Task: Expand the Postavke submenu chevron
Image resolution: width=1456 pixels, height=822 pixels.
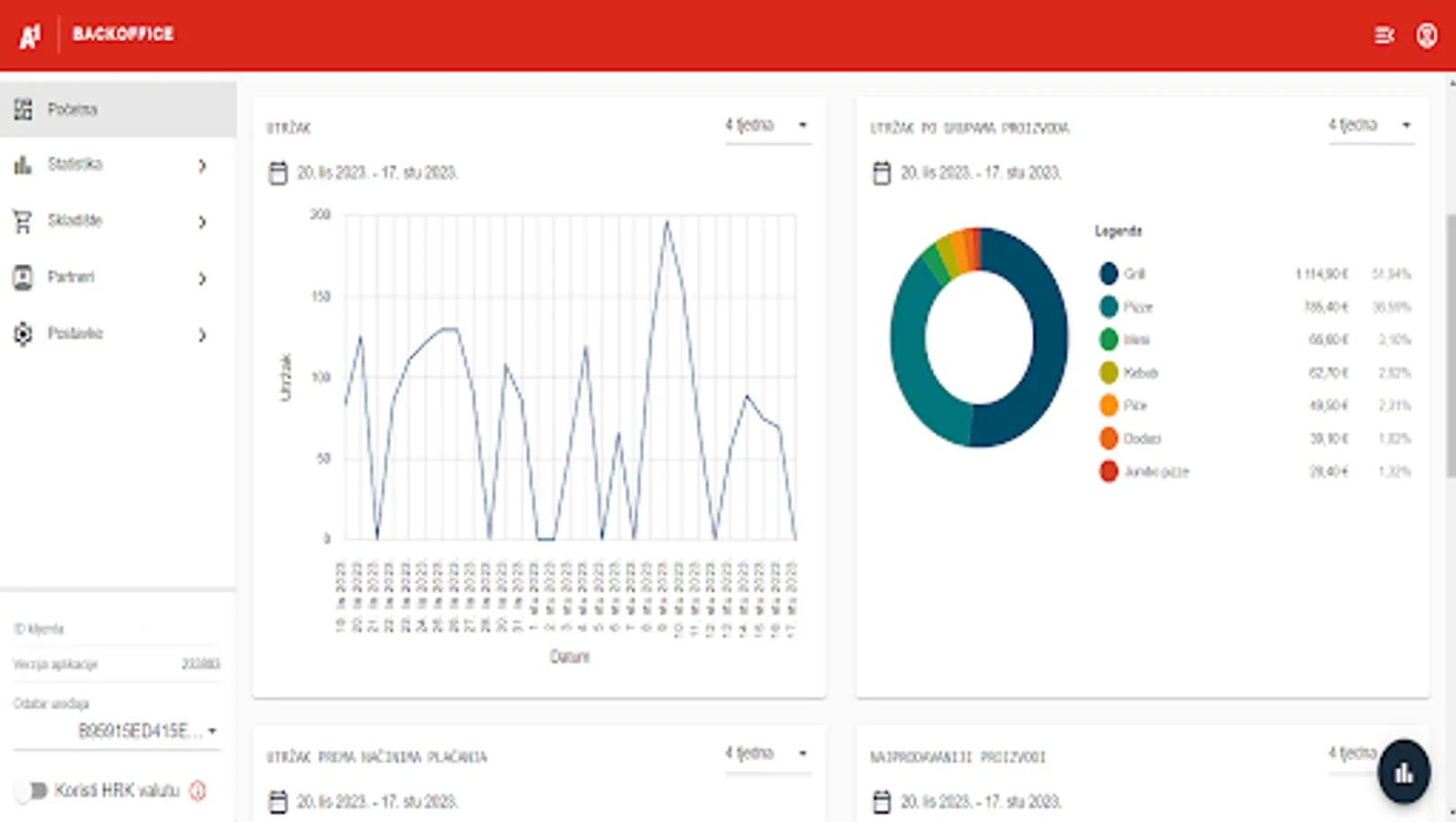Action: point(203,335)
